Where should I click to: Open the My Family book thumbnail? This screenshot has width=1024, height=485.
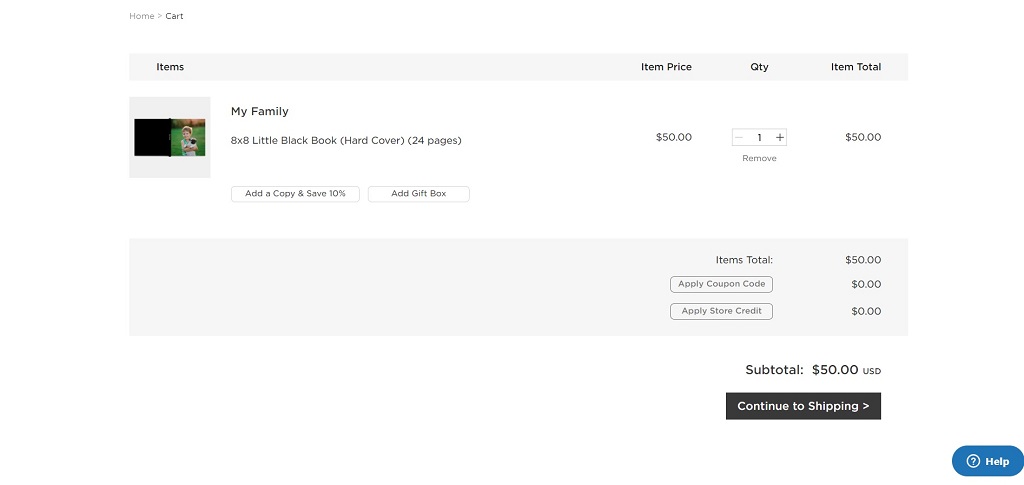(x=170, y=137)
